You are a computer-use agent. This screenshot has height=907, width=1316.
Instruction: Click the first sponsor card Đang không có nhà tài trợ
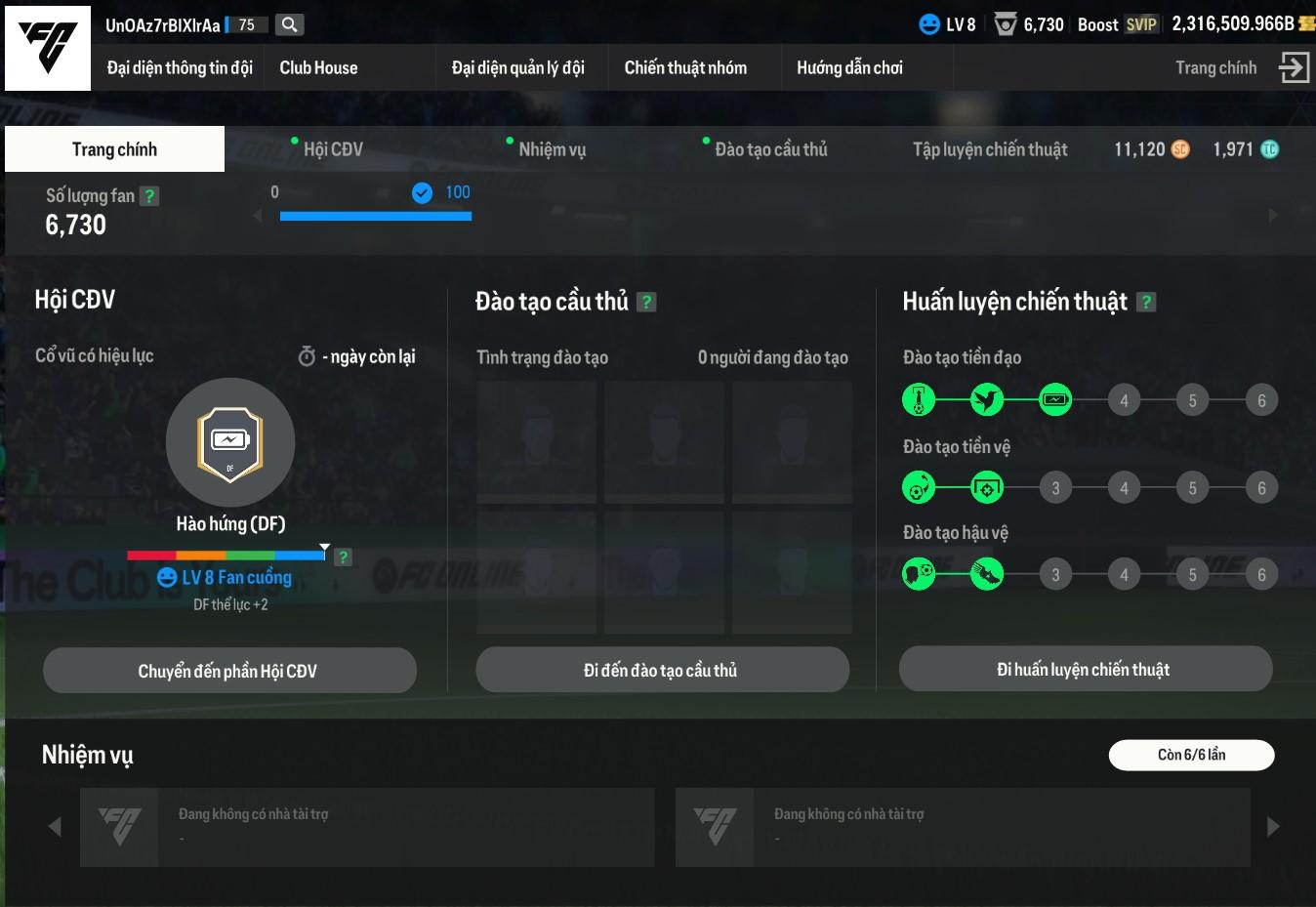click(x=367, y=827)
